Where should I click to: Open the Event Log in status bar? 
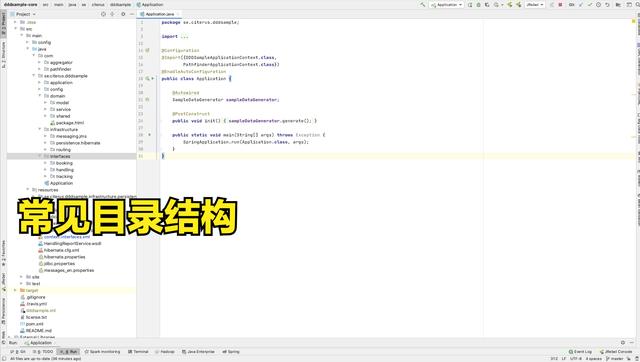coord(580,351)
